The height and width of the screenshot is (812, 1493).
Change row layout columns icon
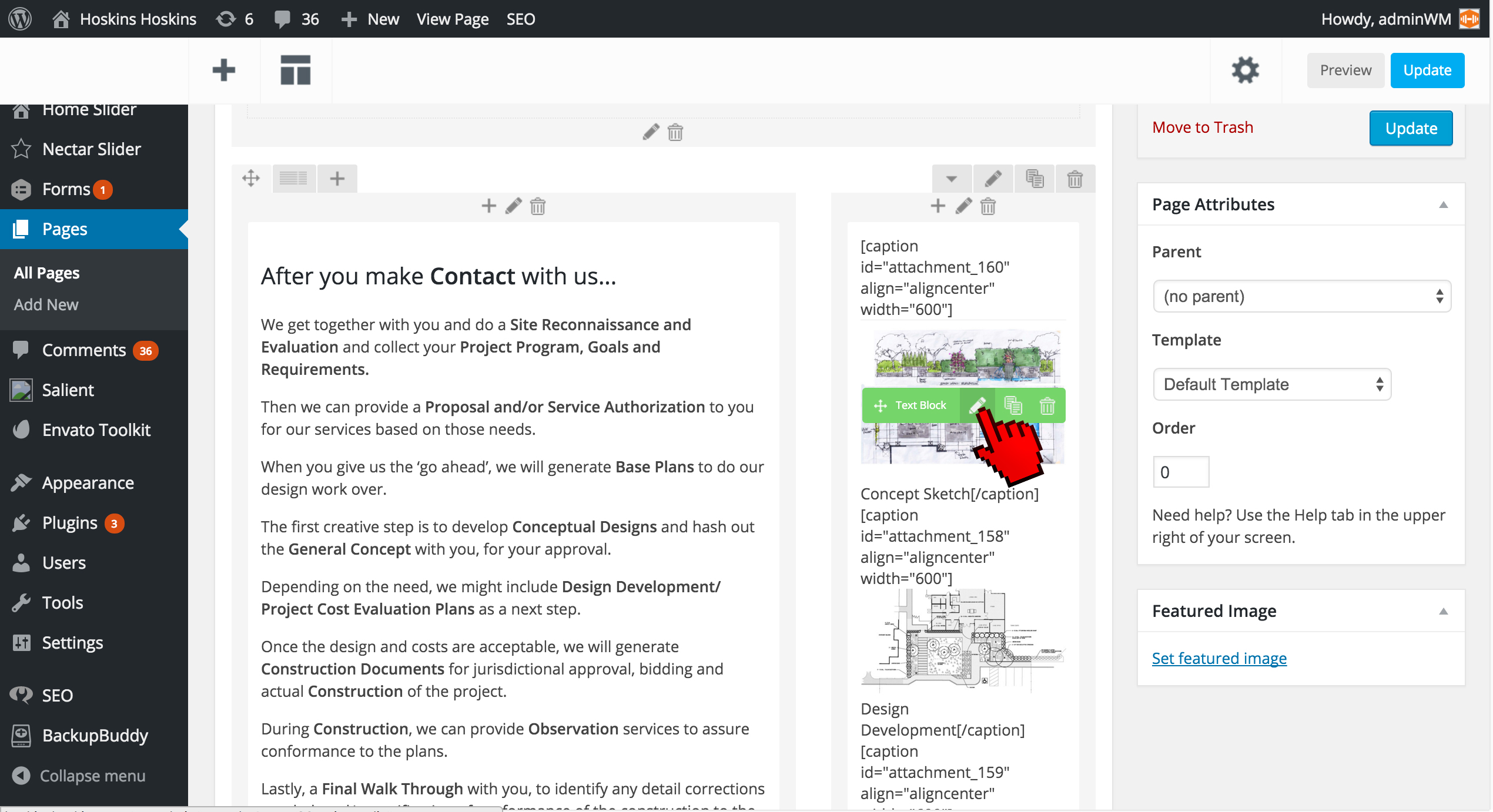[293, 178]
